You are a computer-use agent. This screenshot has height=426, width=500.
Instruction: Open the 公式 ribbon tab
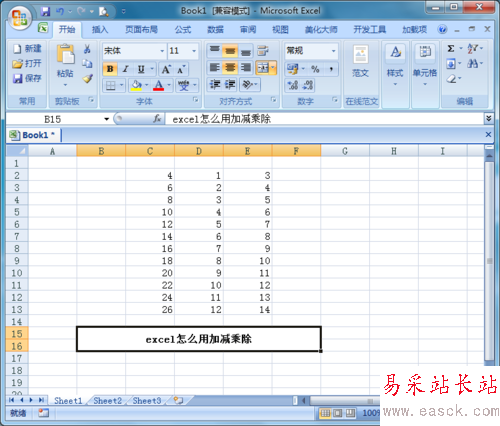(183, 30)
